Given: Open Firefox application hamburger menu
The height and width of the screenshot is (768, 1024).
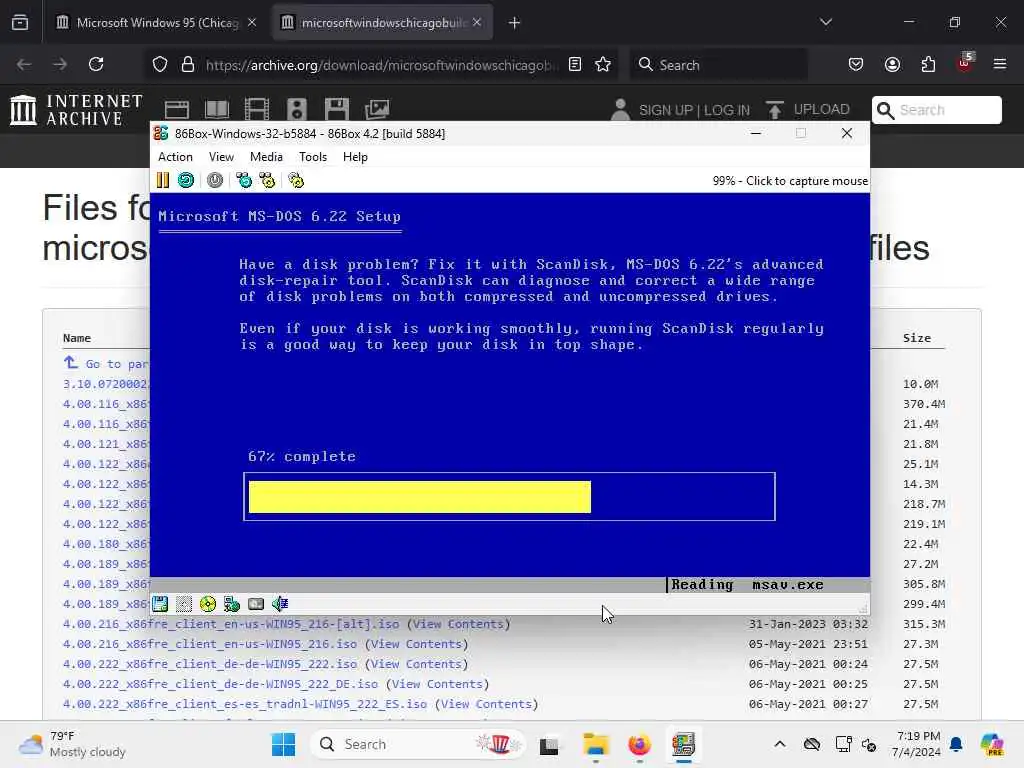Looking at the screenshot, I should click(1000, 65).
